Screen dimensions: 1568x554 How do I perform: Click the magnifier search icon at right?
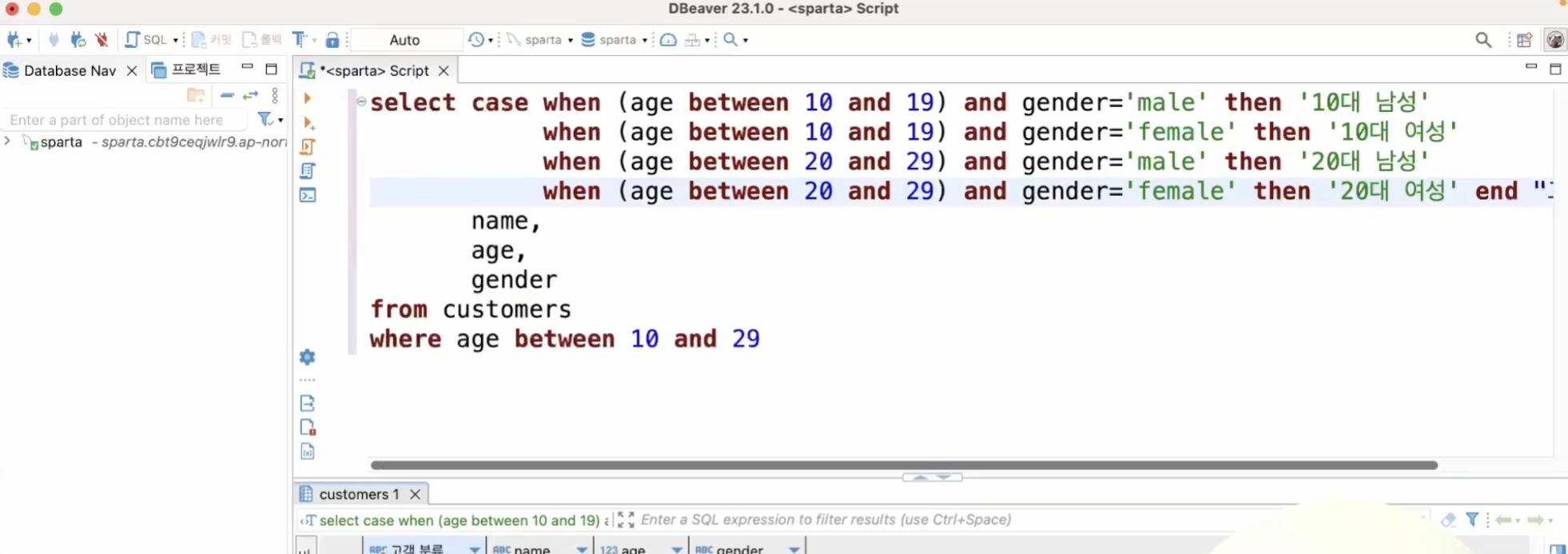(x=1483, y=40)
